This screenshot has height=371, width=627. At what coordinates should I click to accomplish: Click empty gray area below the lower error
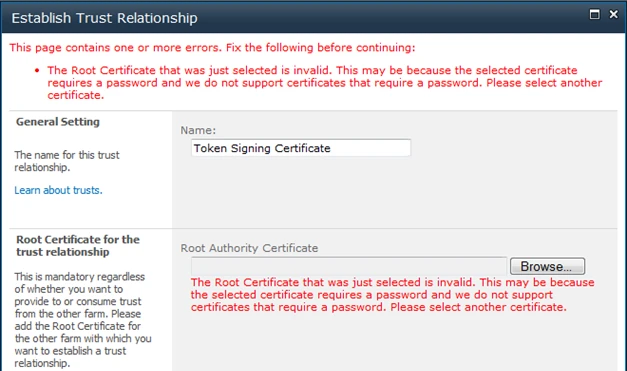click(x=394, y=344)
